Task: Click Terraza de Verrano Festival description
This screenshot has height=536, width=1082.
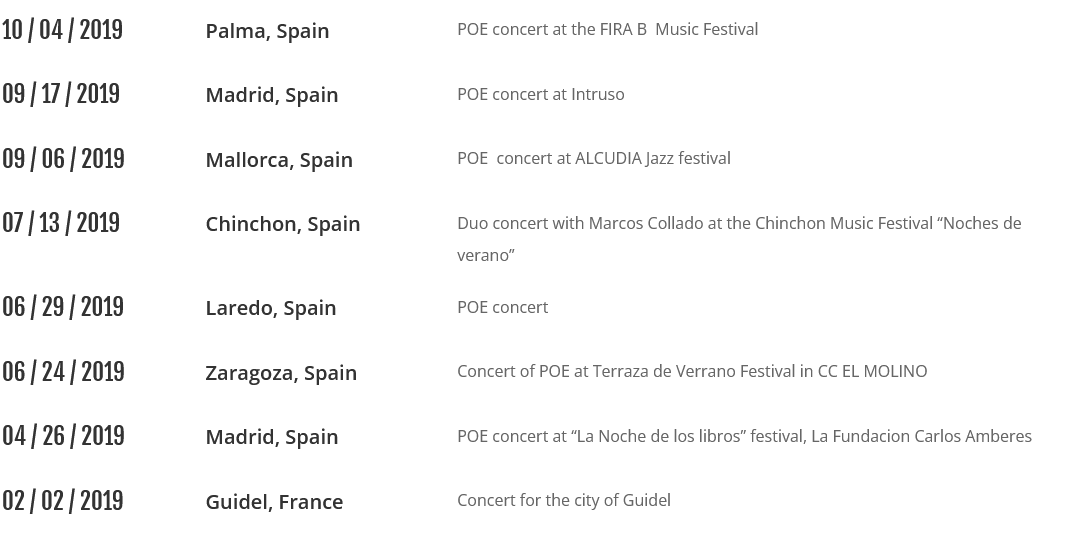Action: 692,371
